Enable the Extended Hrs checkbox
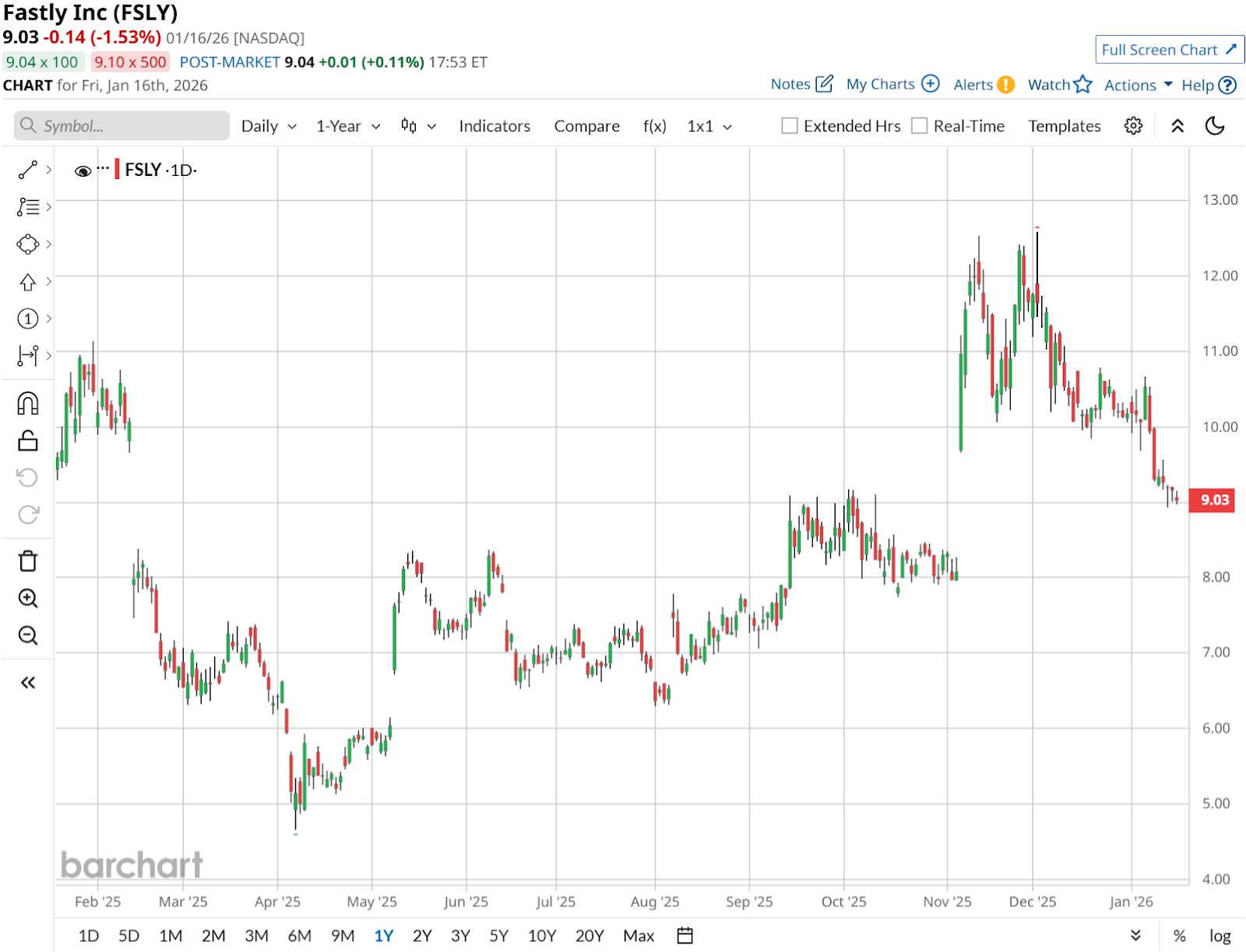Screen dimensions: 1246x952 click(x=790, y=126)
